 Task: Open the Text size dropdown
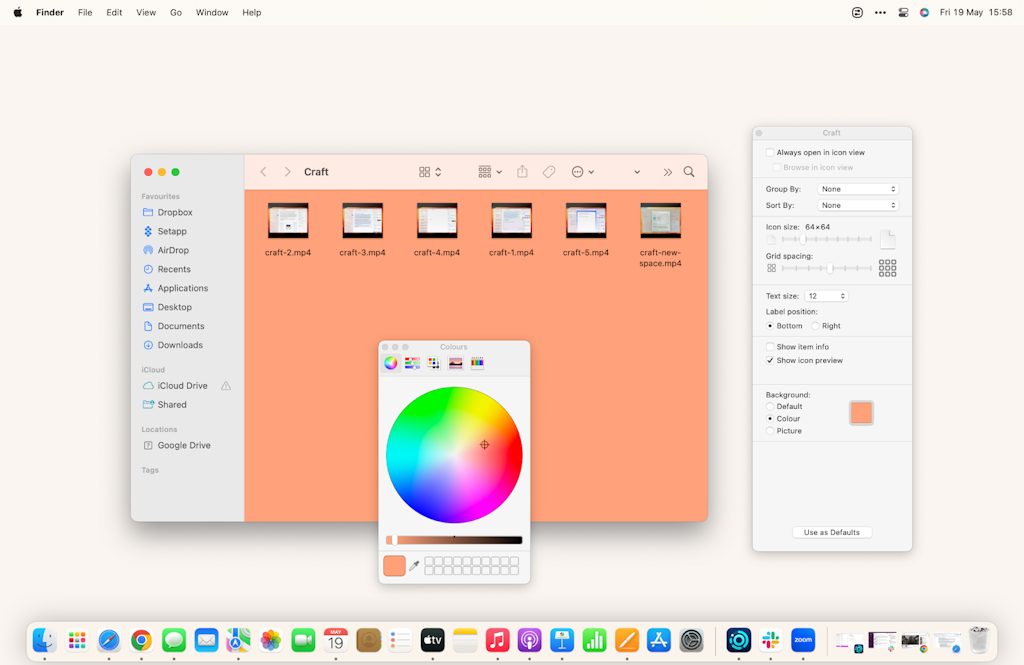(x=826, y=295)
